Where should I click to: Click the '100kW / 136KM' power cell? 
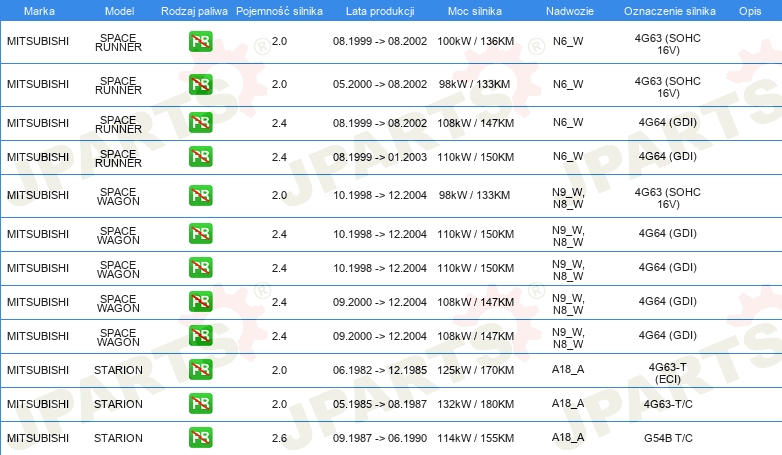coord(475,41)
